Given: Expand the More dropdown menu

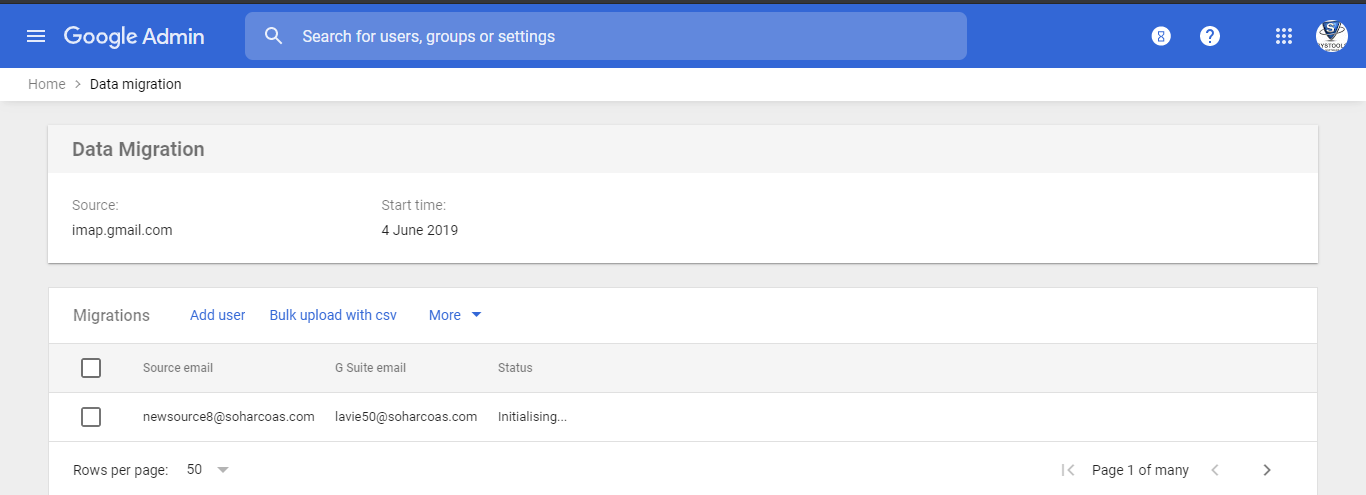Looking at the screenshot, I should pos(455,315).
